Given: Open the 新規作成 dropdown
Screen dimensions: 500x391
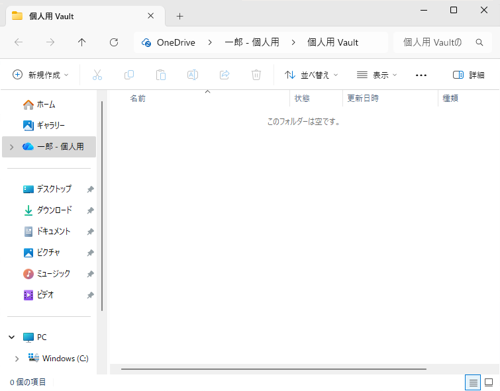Looking at the screenshot, I should (40, 75).
